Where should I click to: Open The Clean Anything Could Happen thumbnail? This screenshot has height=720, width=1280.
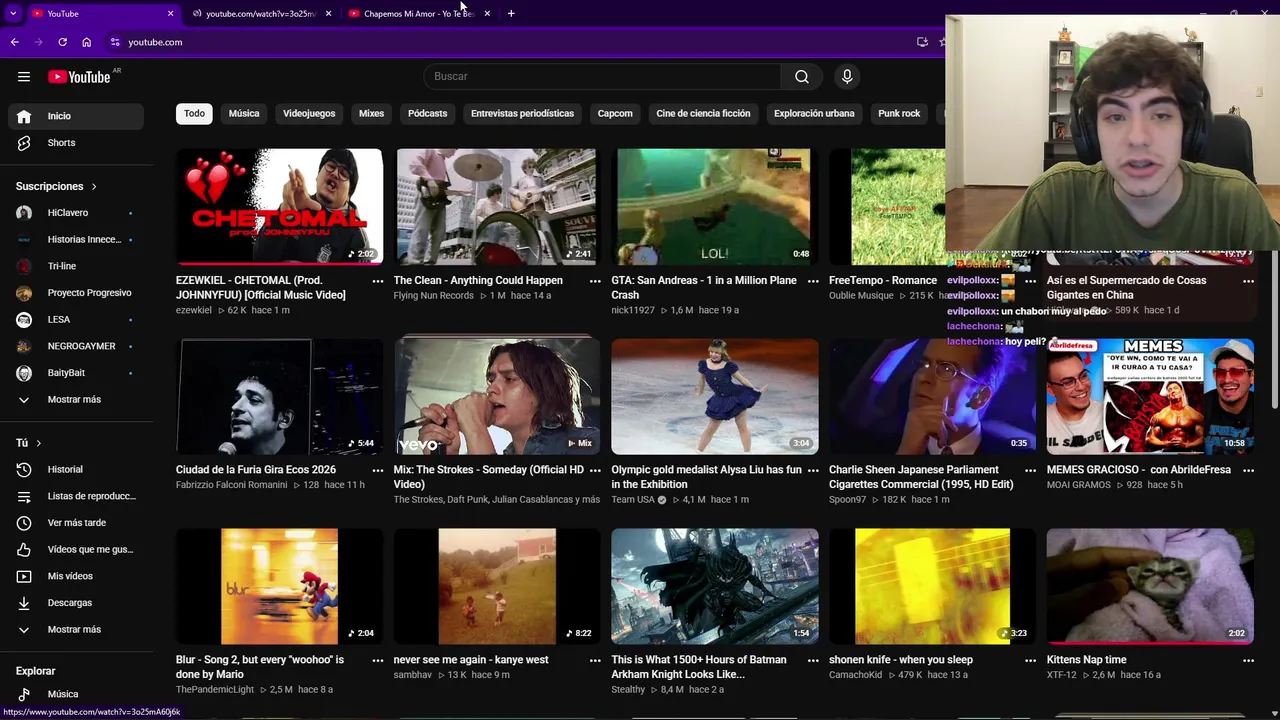click(497, 207)
